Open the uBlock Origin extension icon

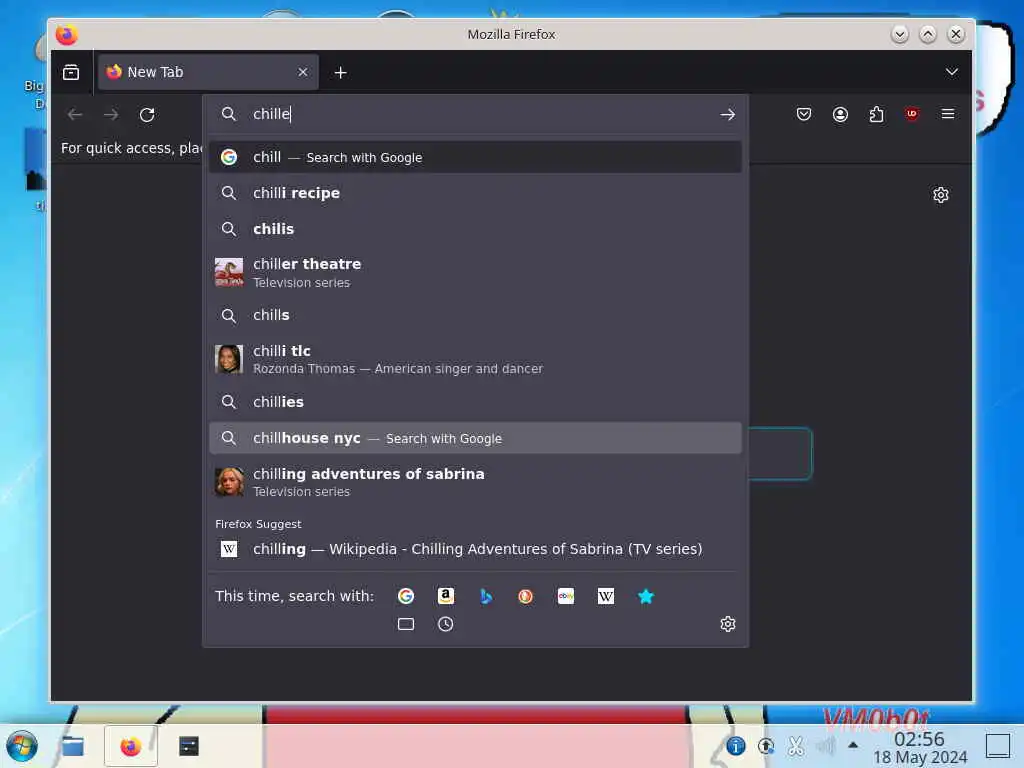[912, 114]
